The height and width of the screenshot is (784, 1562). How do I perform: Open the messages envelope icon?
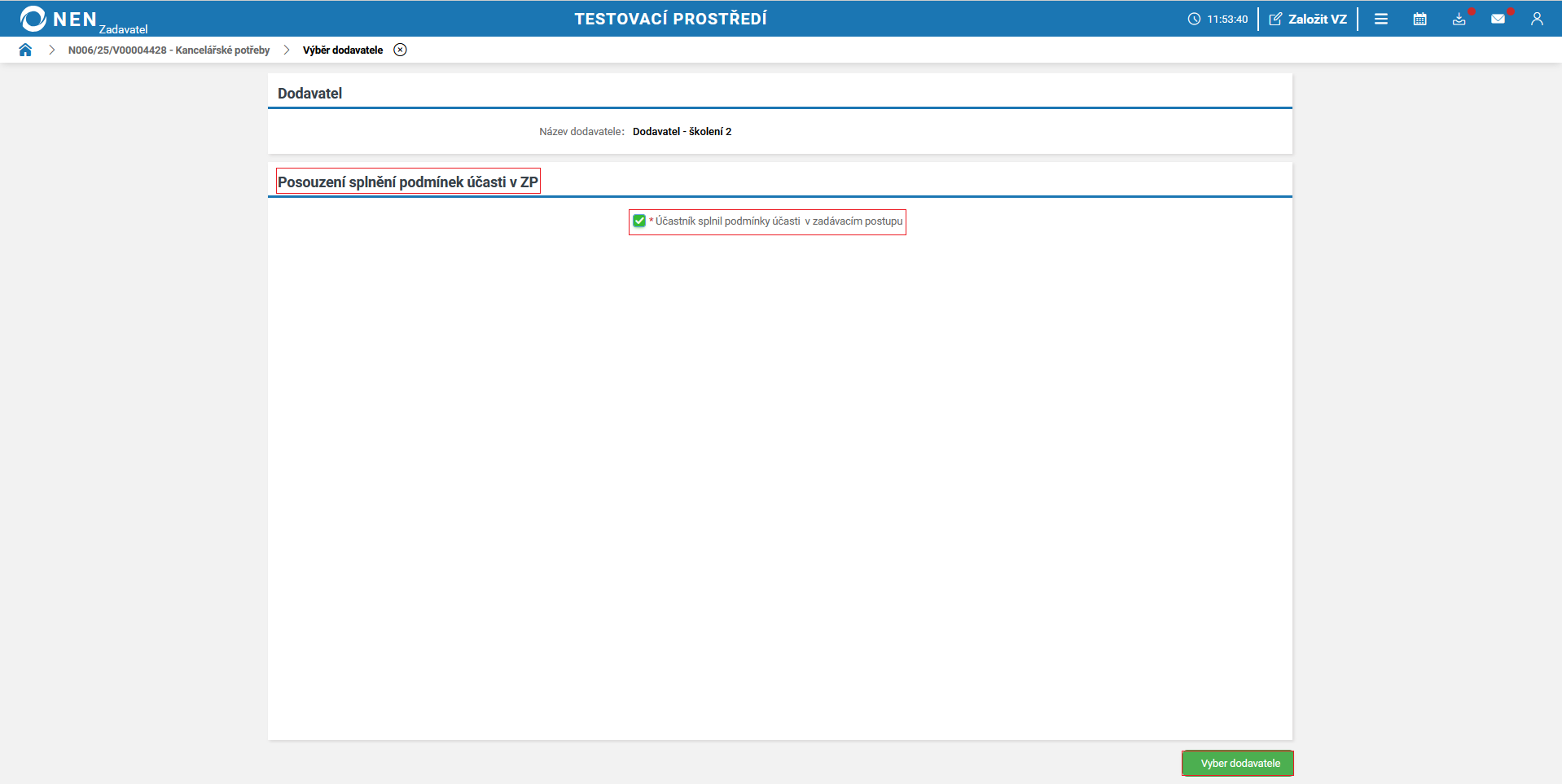tap(1498, 19)
